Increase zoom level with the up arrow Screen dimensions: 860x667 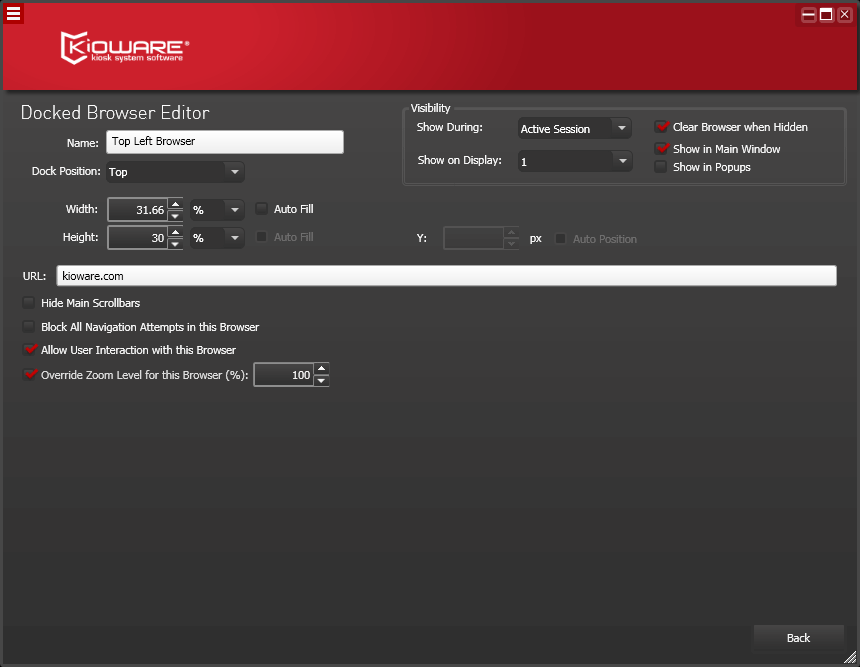pos(321,369)
